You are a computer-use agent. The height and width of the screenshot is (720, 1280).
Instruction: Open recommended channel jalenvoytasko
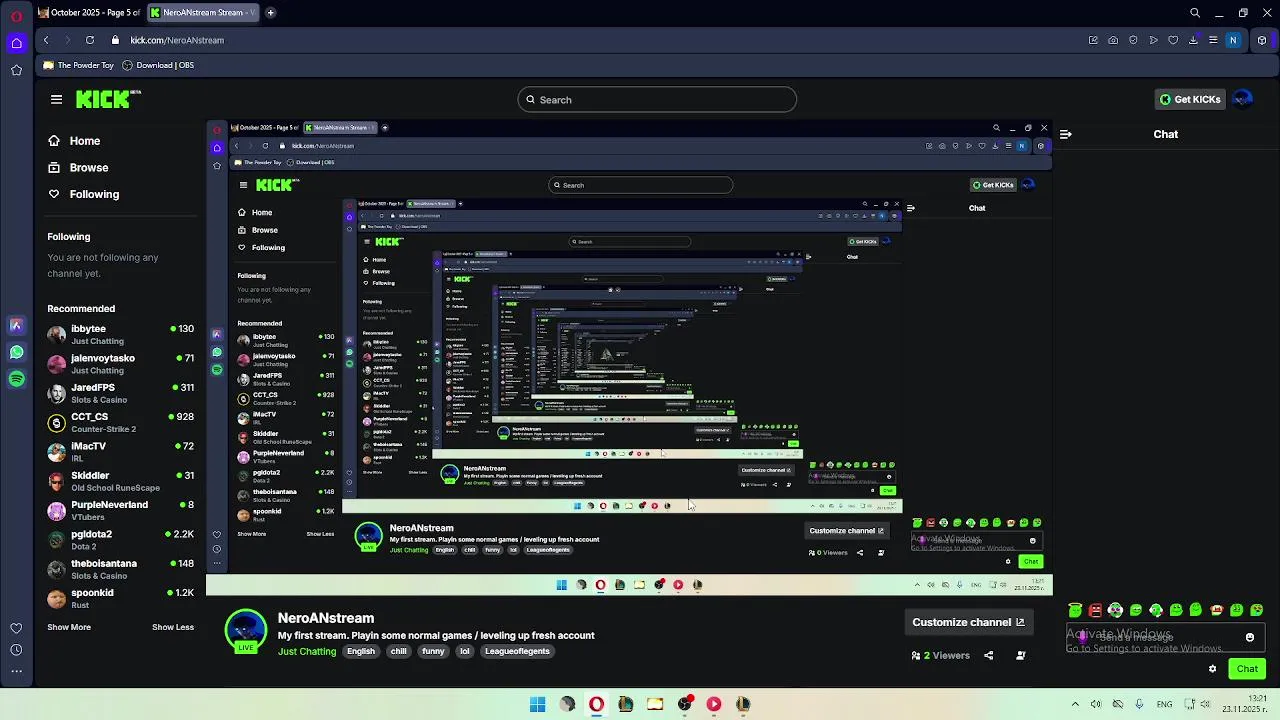point(120,363)
